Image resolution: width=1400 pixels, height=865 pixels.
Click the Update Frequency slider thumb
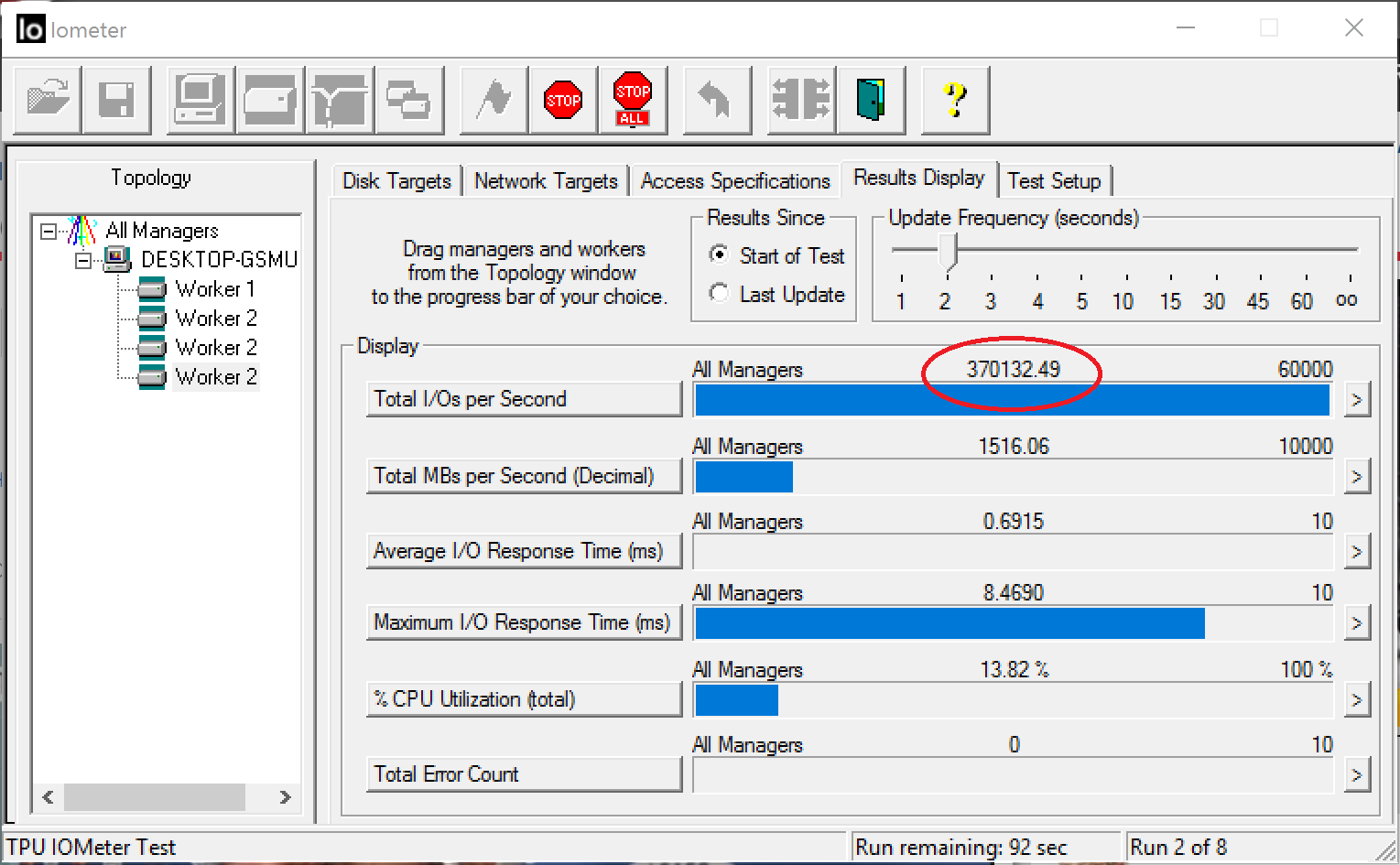[x=949, y=251]
